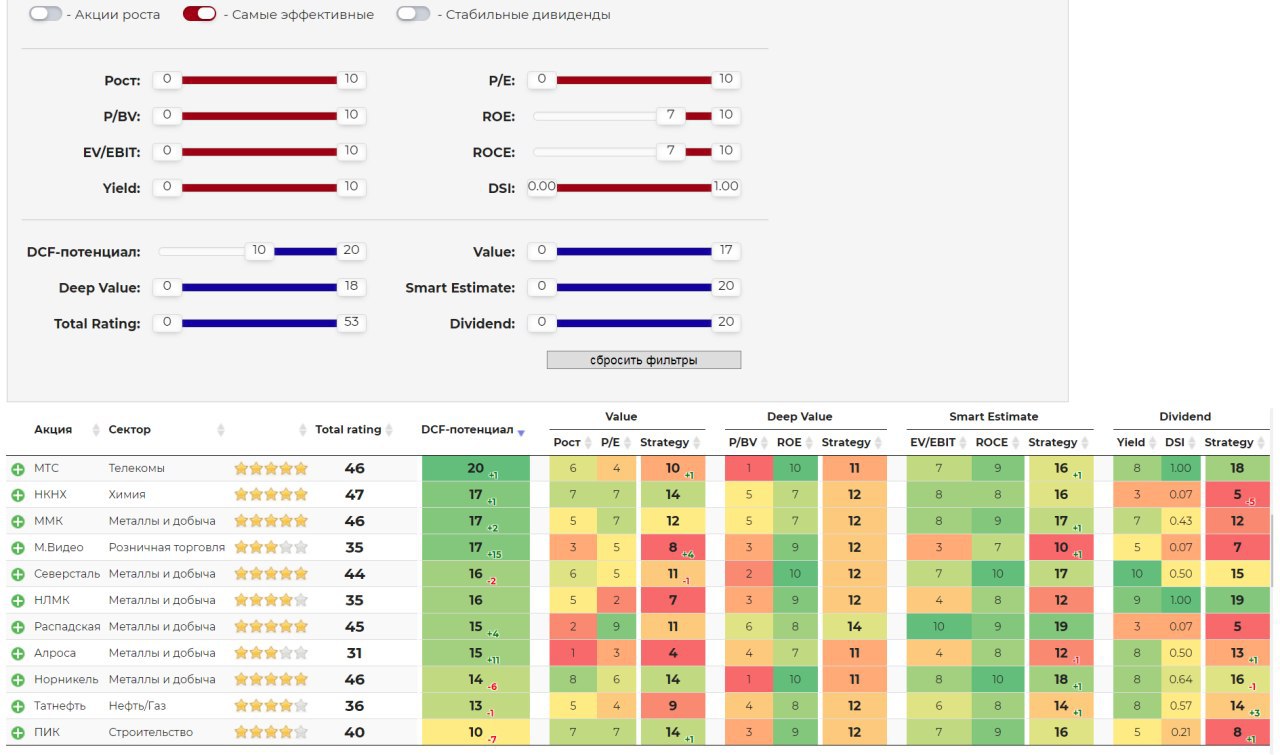The height and width of the screenshot is (755, 1280).
Task: Click the DCF-потенциал slider handle showing 10
Action: pos(259,251)
